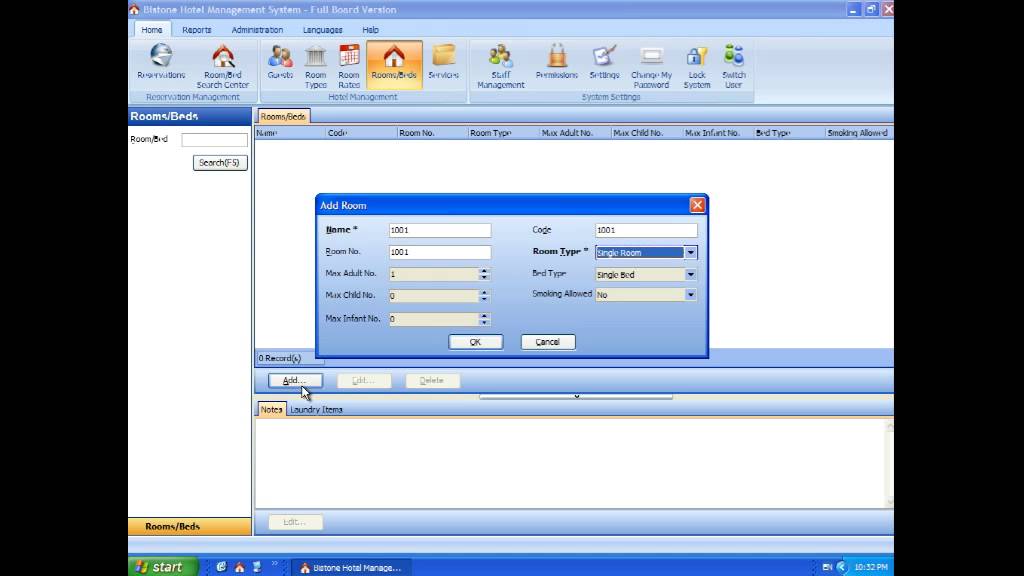Switch to the Laundry Items tab
This screenshot has height=576, width=1024.
[x=316, y=409]
